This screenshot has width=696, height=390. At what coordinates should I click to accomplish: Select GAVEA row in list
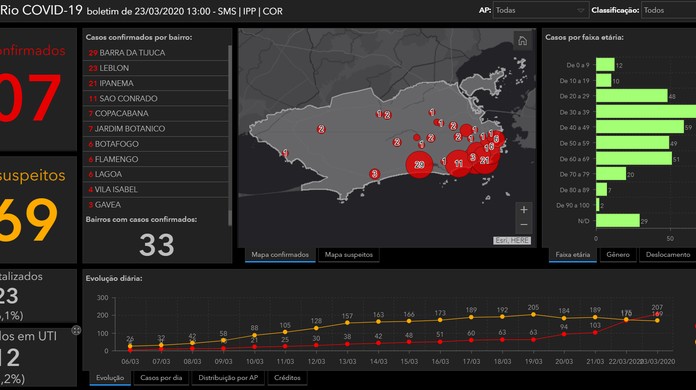[x=155, y=205]
